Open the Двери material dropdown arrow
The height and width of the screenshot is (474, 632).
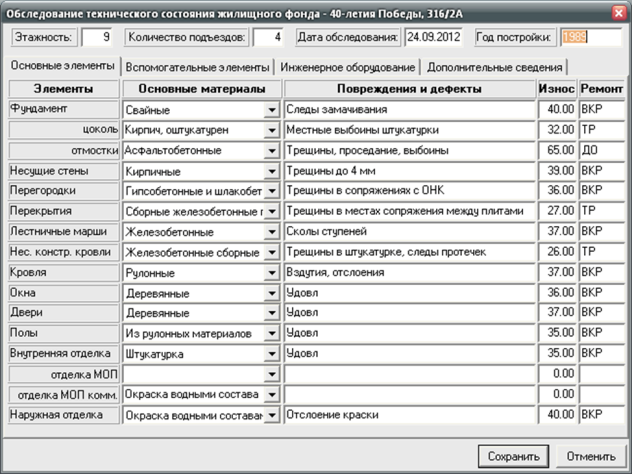[272, 313]
